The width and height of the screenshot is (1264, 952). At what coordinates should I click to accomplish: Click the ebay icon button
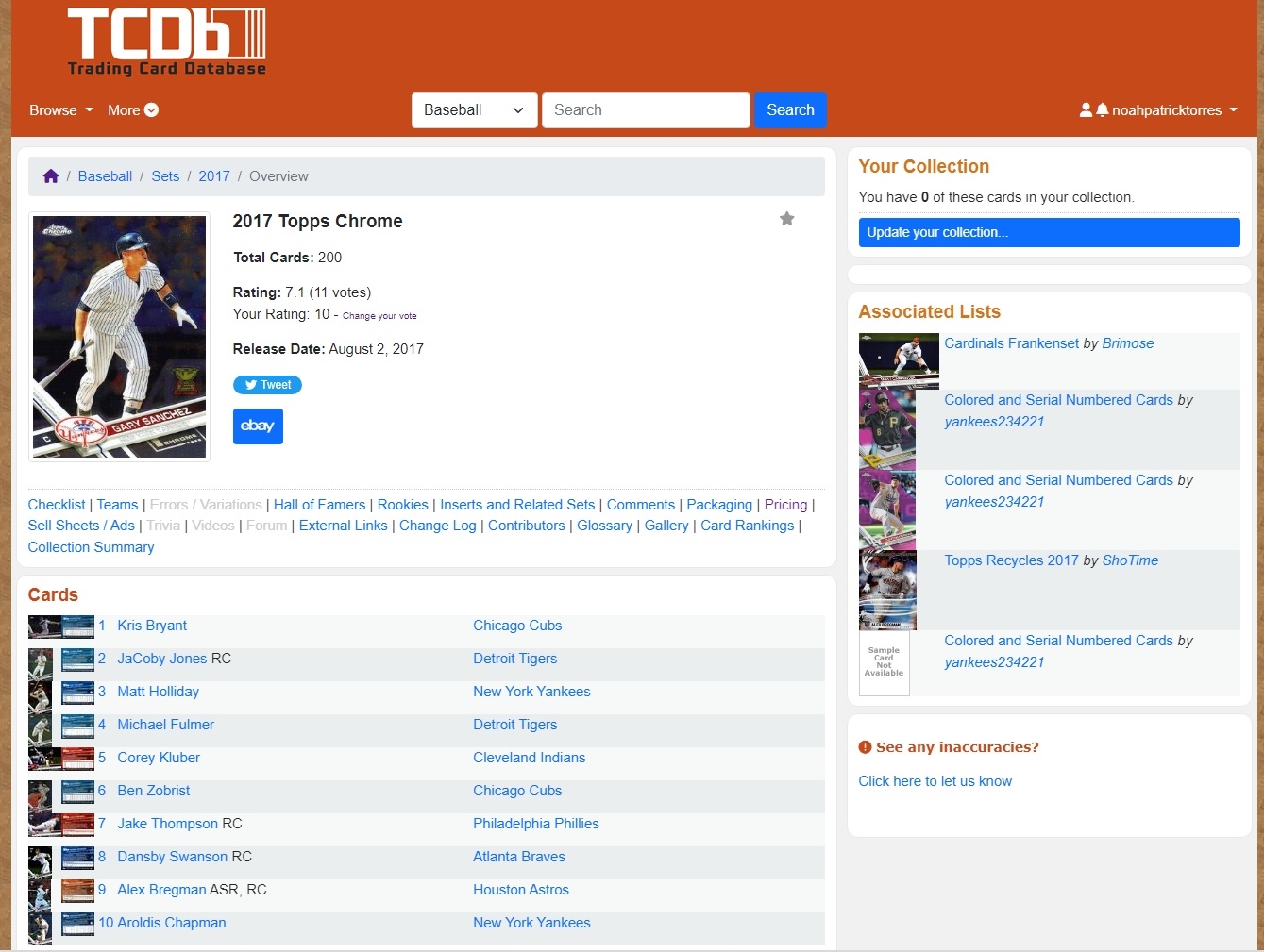[x=258, y=426]
